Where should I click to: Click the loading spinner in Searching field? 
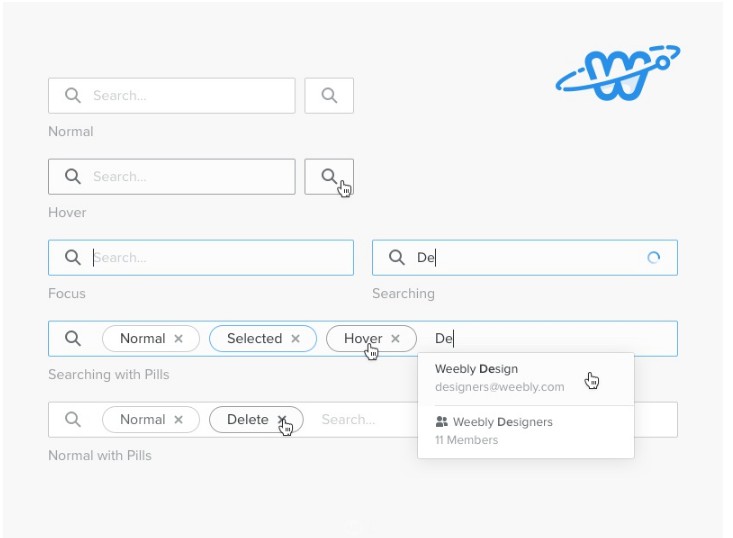pos(653,258)
